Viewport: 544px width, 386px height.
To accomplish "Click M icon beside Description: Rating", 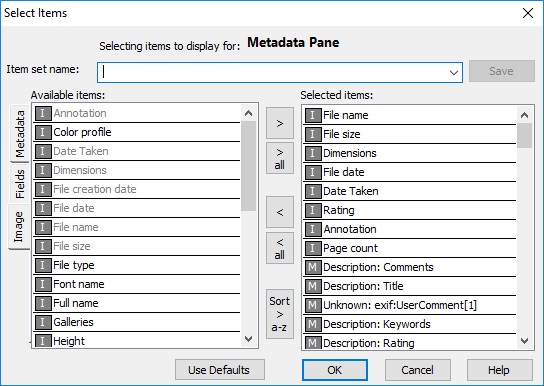I will click(313, 343).
